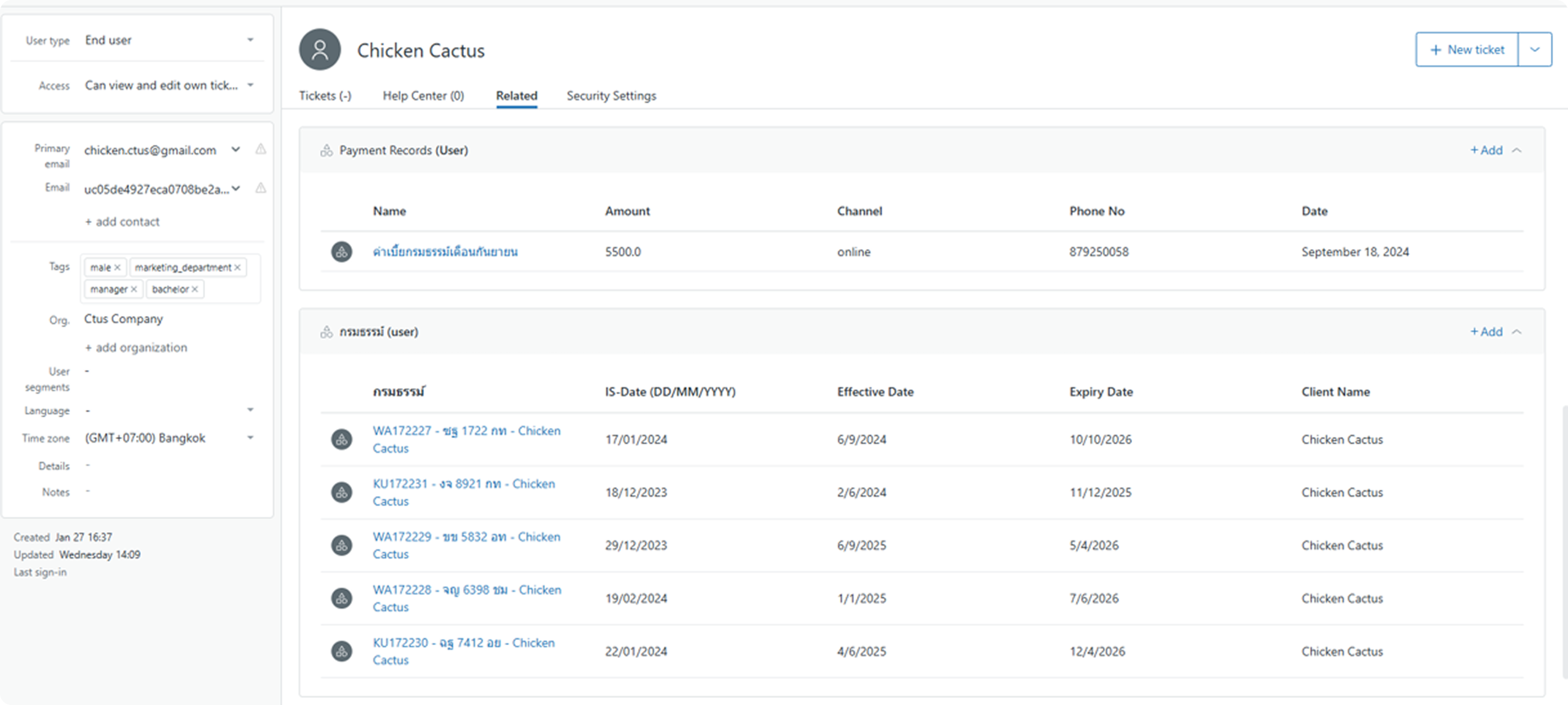Image resolution: width=1568 pixels, height=705 pixels.
Task: Click the record icon beside WA172227 policy
Action: 342,439
